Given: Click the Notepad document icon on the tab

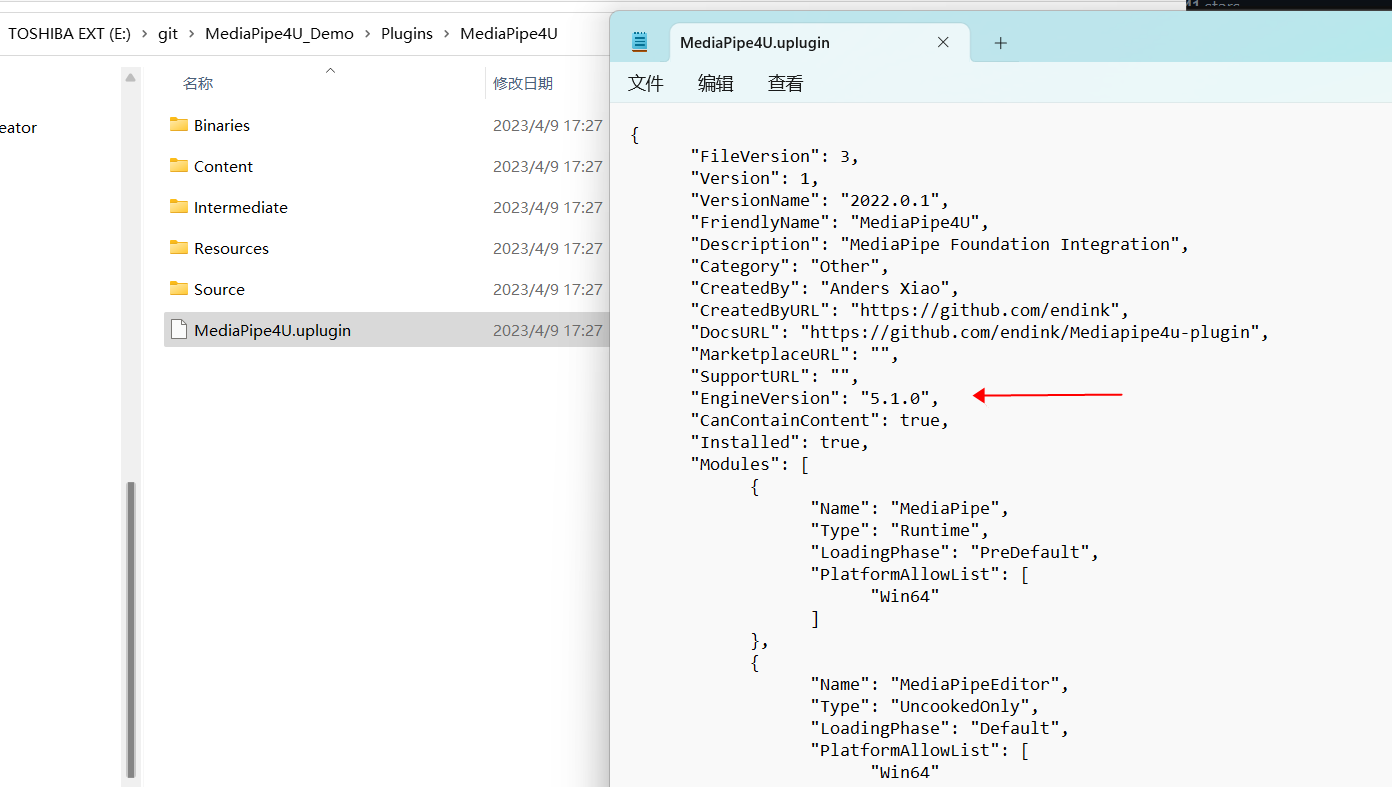Looking at the screenshot, I should 640,41.
